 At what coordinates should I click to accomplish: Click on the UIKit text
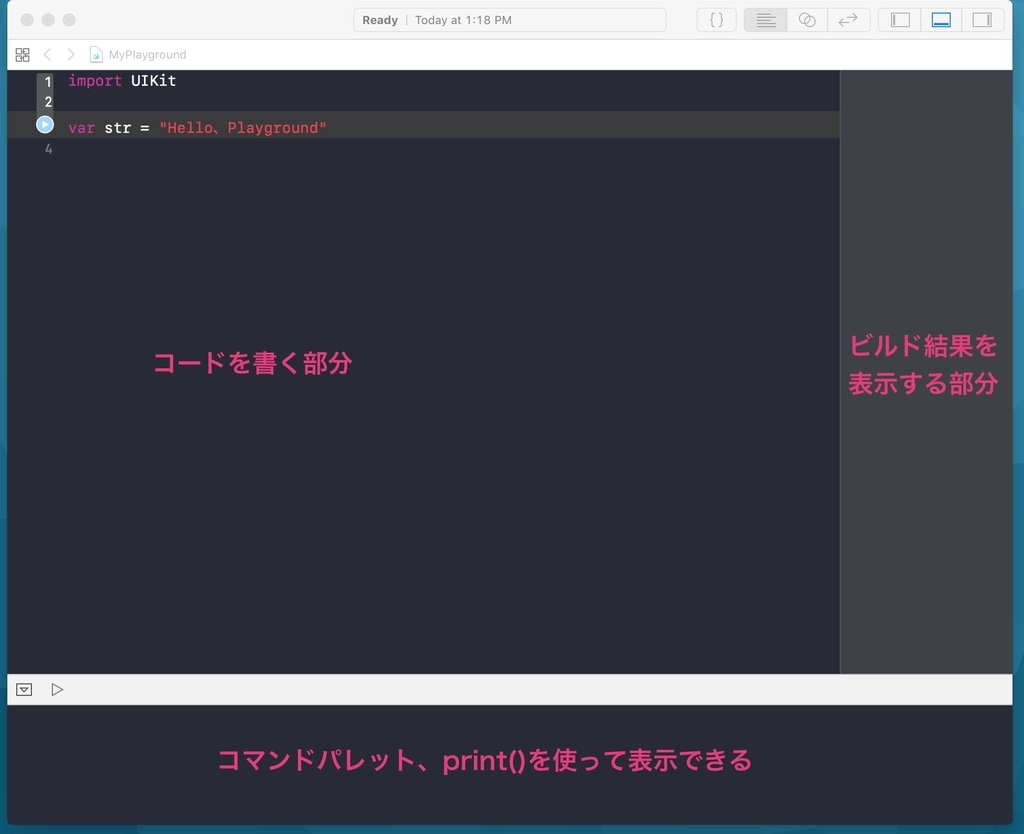click(x=153, y=81)
